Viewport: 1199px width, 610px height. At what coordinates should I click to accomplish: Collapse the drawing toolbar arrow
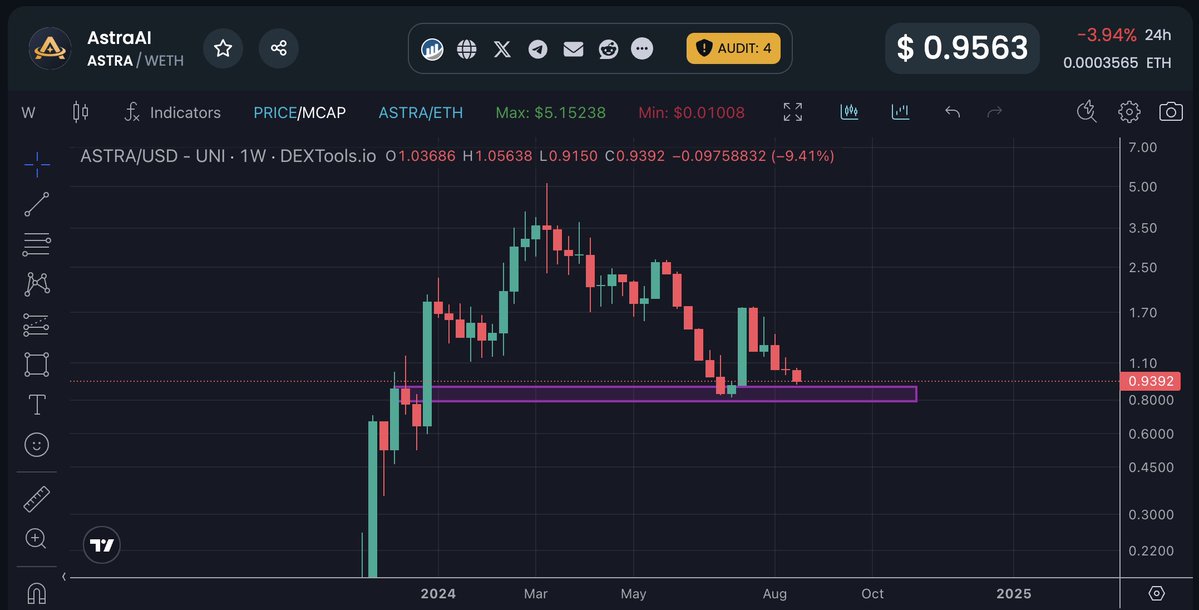63,577
